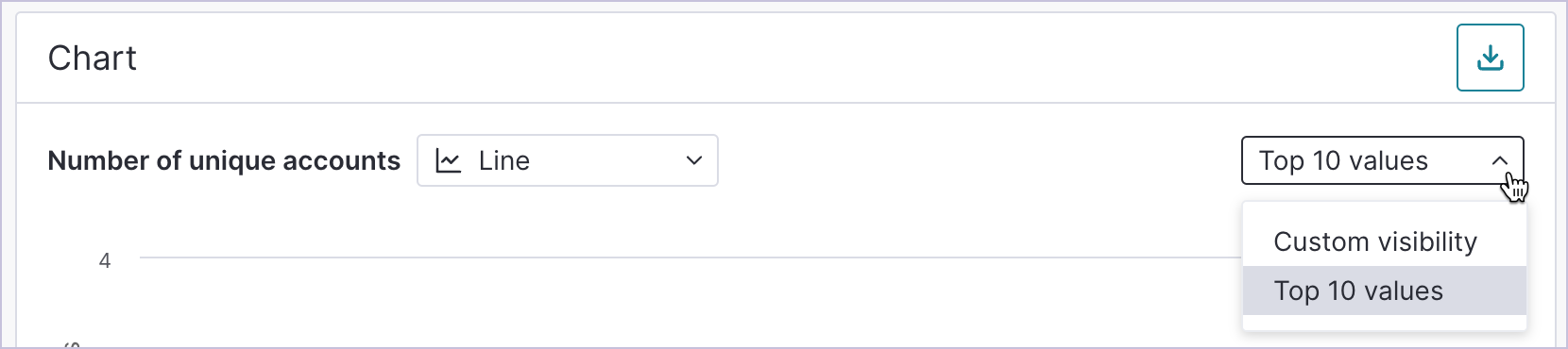Click empty header space right of Chart title
The width and height of the screenshot is (1568, 349).
coord(793,58)
